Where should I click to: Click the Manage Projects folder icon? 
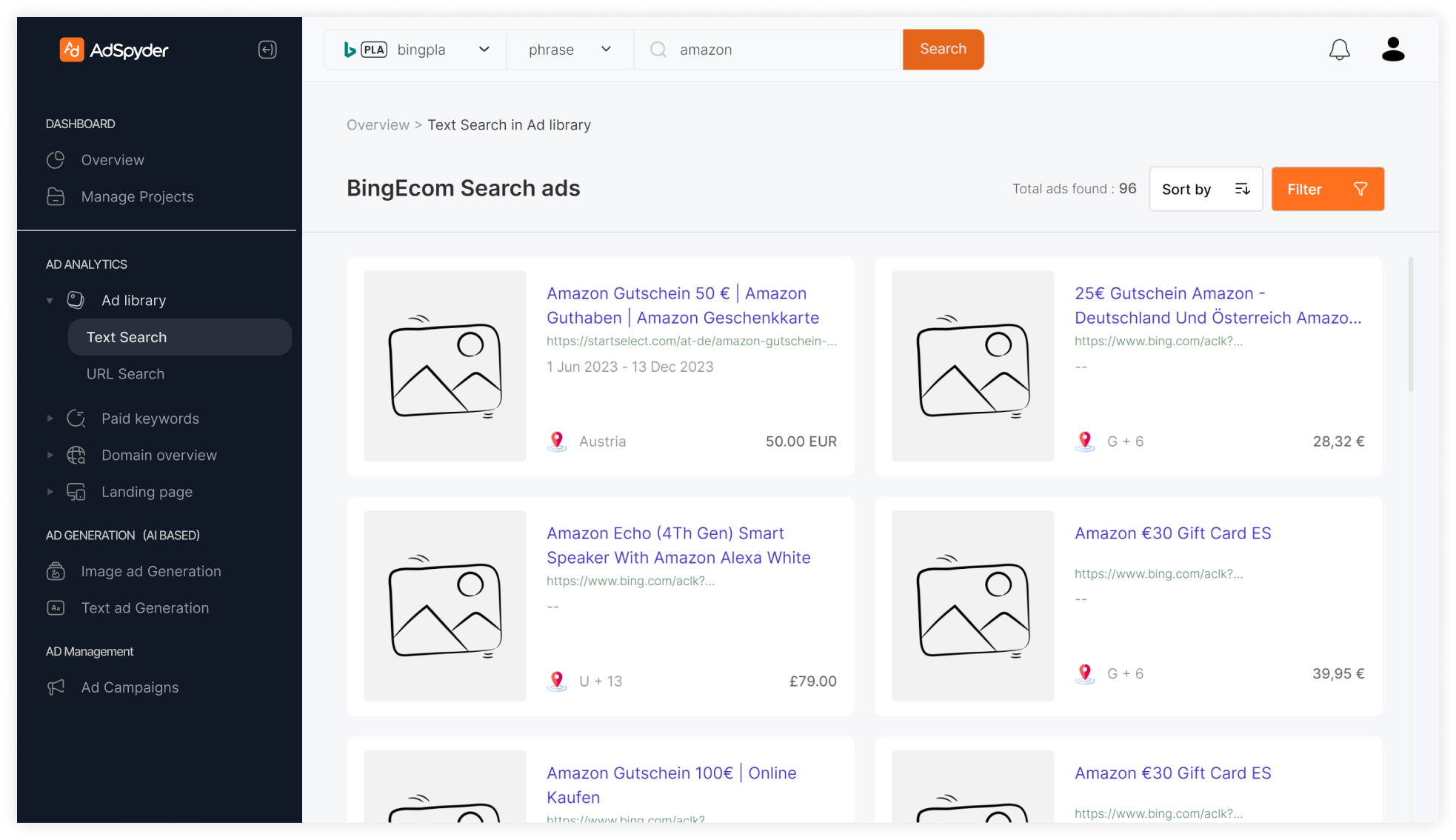tap(56, 196)
